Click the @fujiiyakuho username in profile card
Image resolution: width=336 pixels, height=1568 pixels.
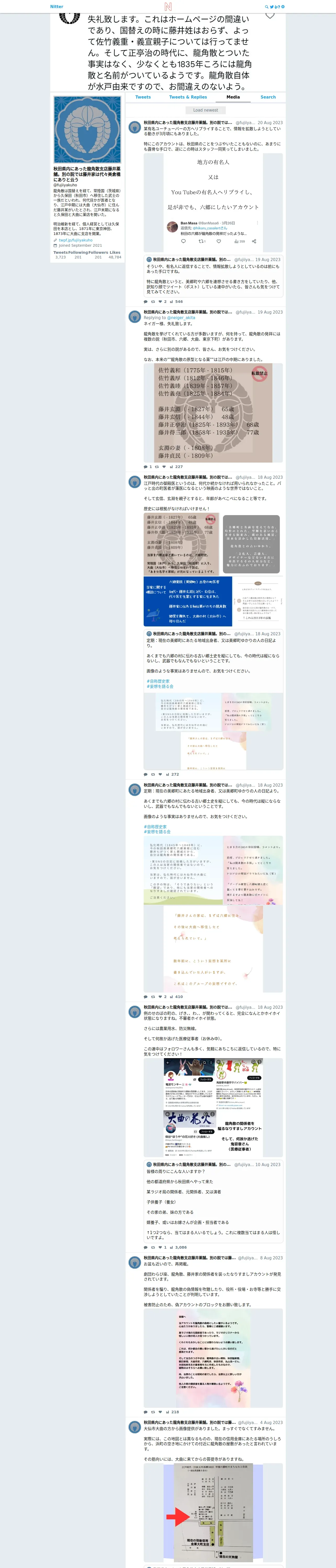point(65,185)
